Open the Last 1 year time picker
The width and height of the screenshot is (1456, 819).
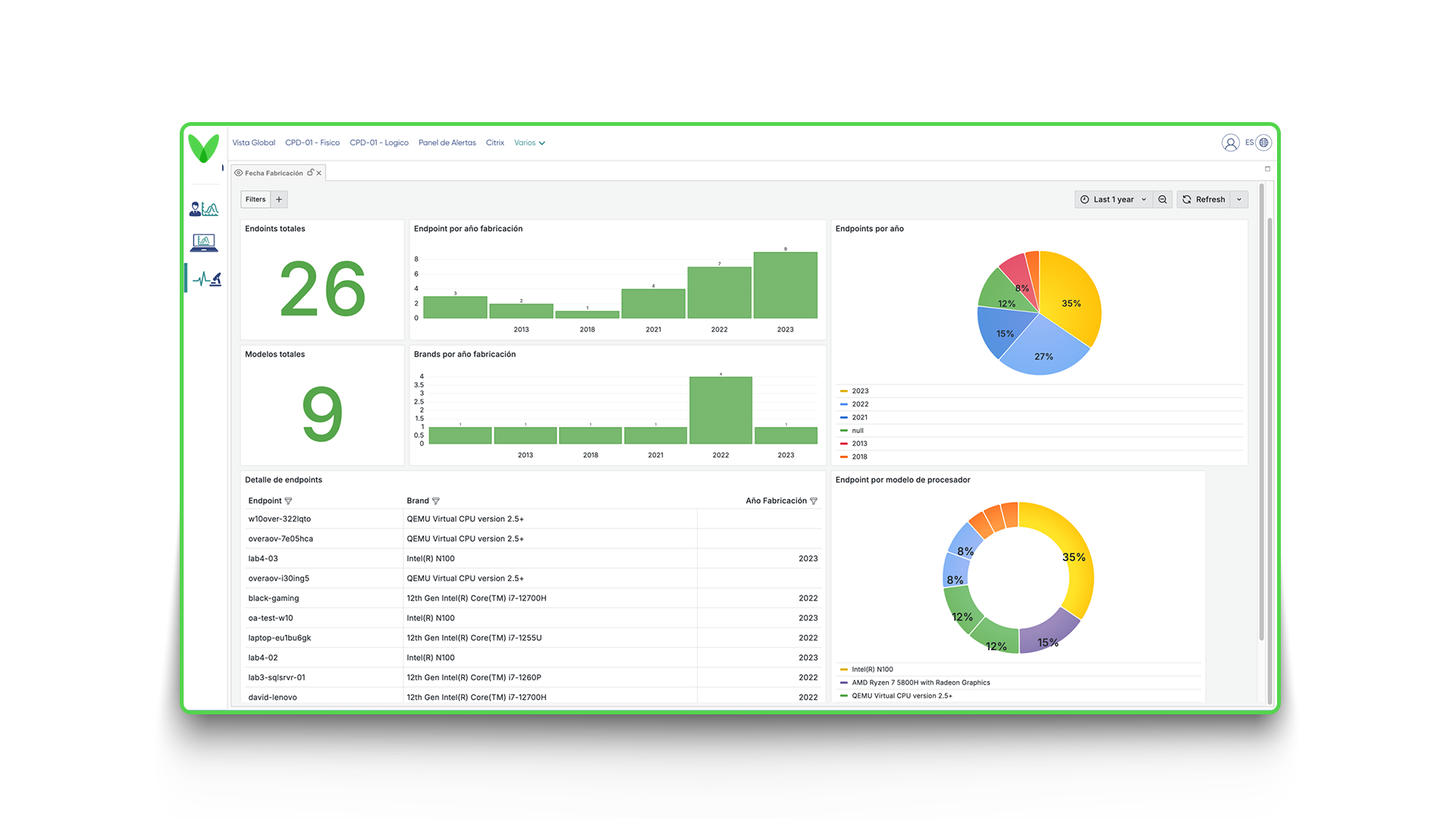click(x=1113, y=199)
